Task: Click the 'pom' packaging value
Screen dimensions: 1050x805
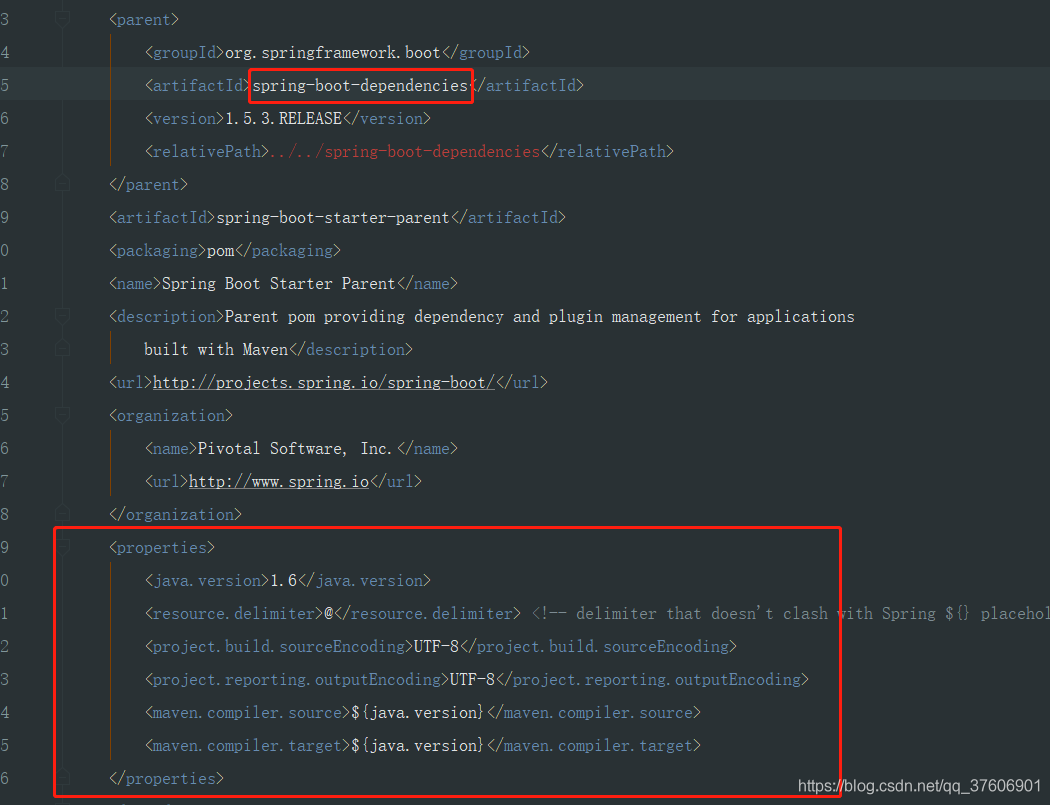Action: point(220,250)
